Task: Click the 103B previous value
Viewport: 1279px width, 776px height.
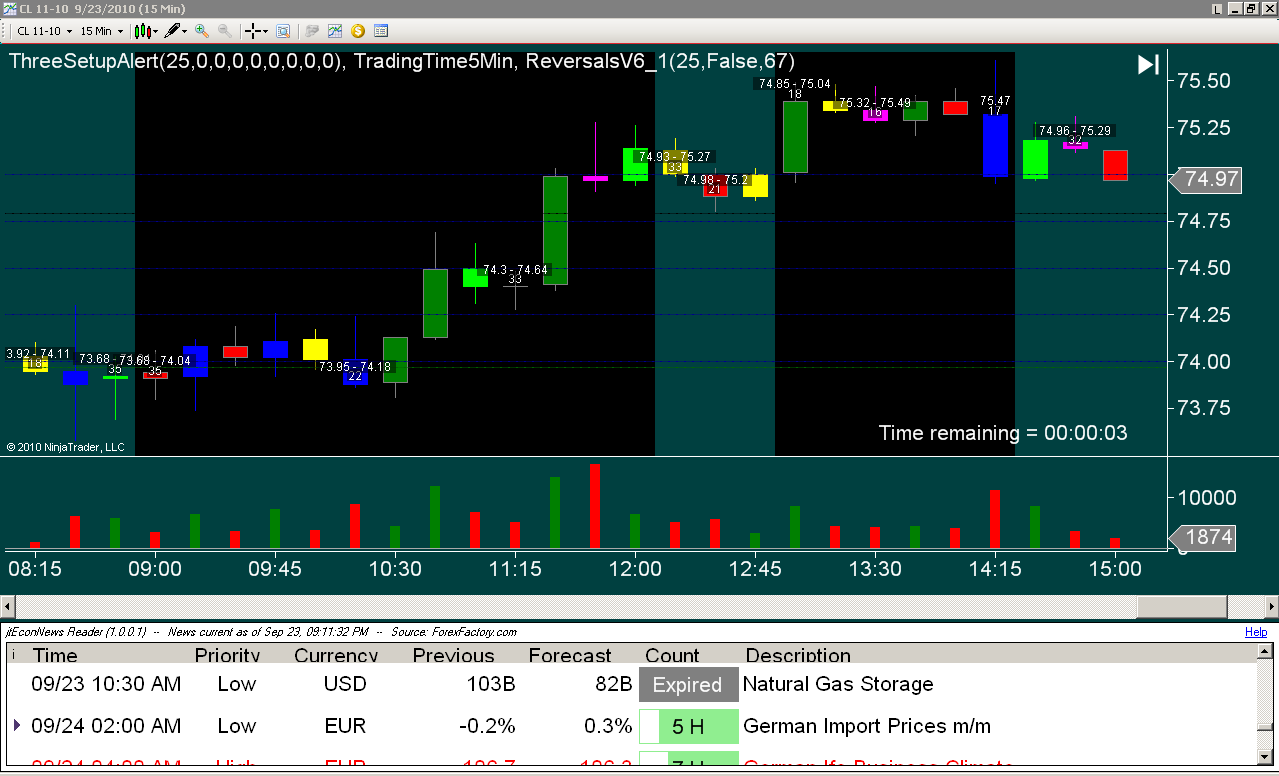Action: [x=490, y=685]
